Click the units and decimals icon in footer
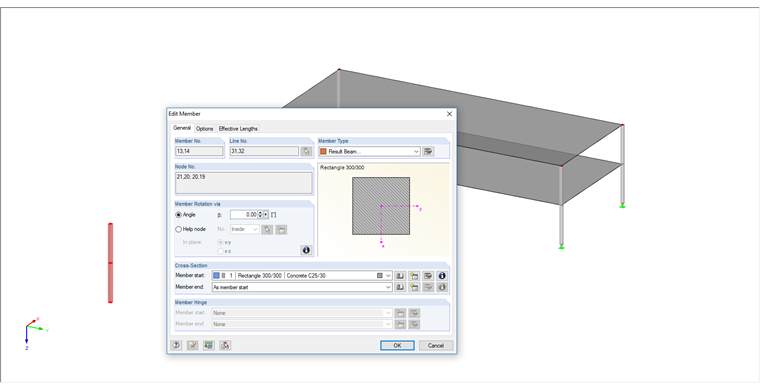Image resolution: width=760 pixels, height=391 pixels. (208, 345)
